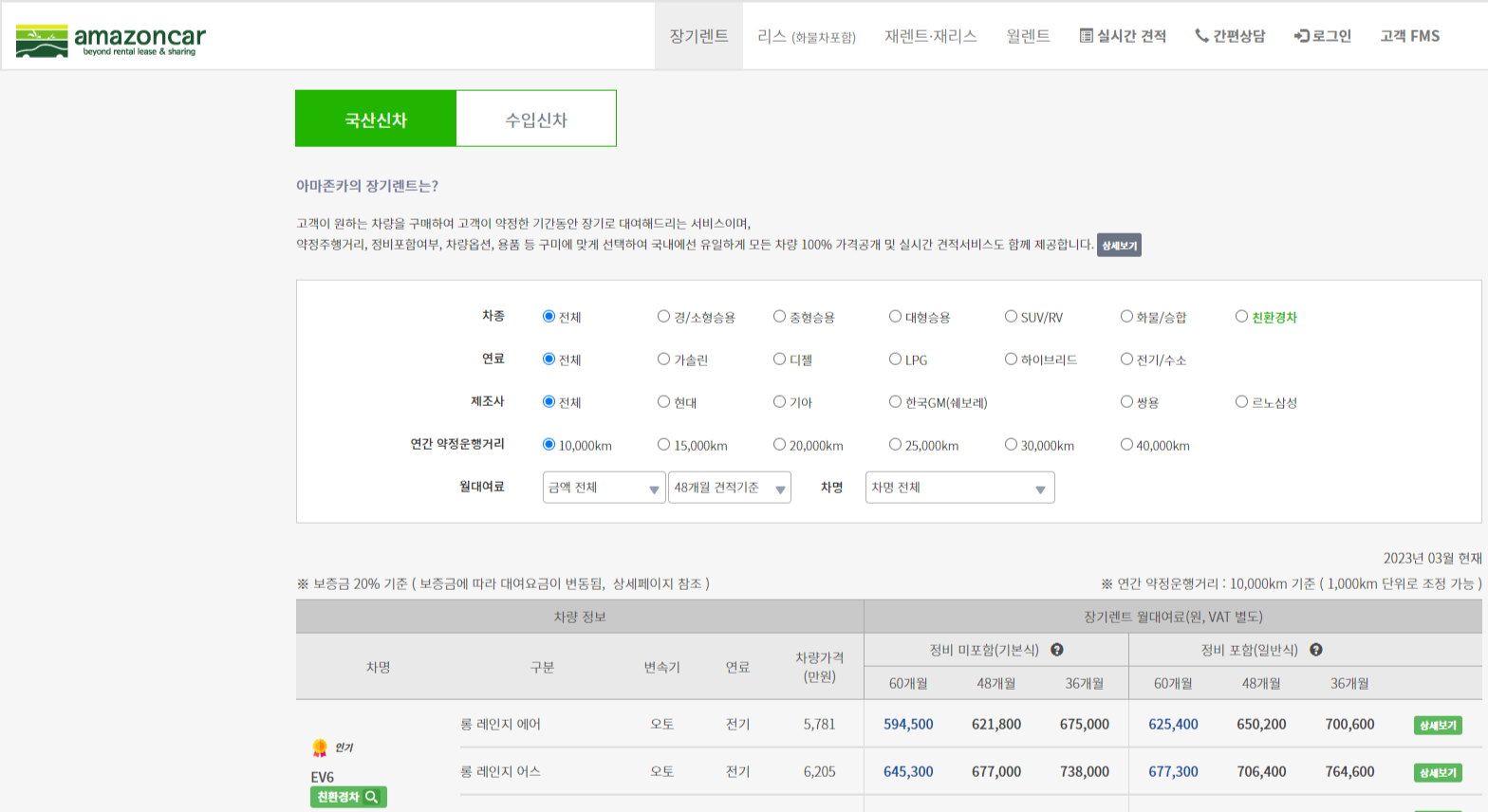Click the 상세보기 button after the description
The width and height of the screenshot is (1488, 812).
(x=1119, y=245)
